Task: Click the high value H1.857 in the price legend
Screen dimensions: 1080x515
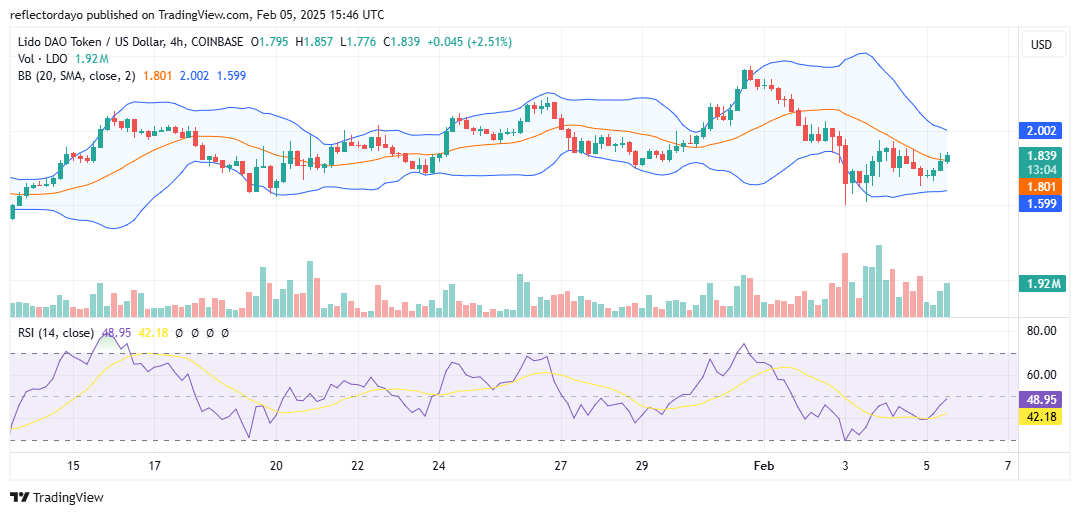Action: point(314,42)
